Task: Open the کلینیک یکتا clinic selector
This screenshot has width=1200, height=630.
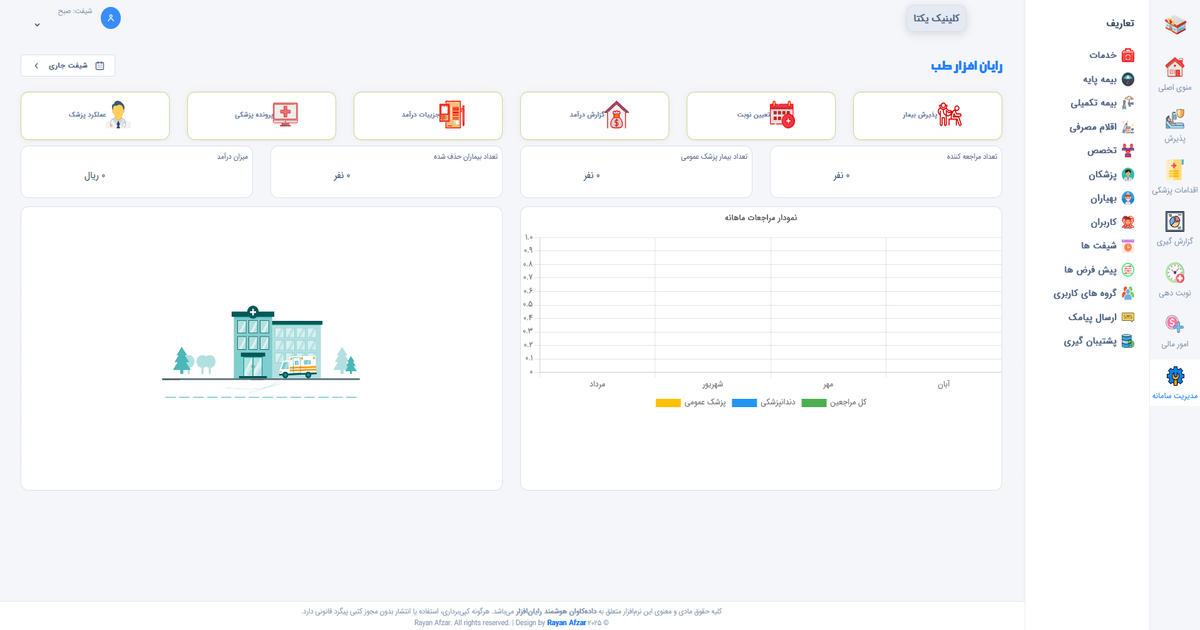Action: (936, 18)
